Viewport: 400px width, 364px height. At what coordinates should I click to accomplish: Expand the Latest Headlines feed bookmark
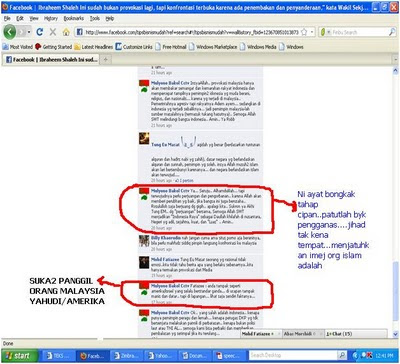(x=94, y=47)
